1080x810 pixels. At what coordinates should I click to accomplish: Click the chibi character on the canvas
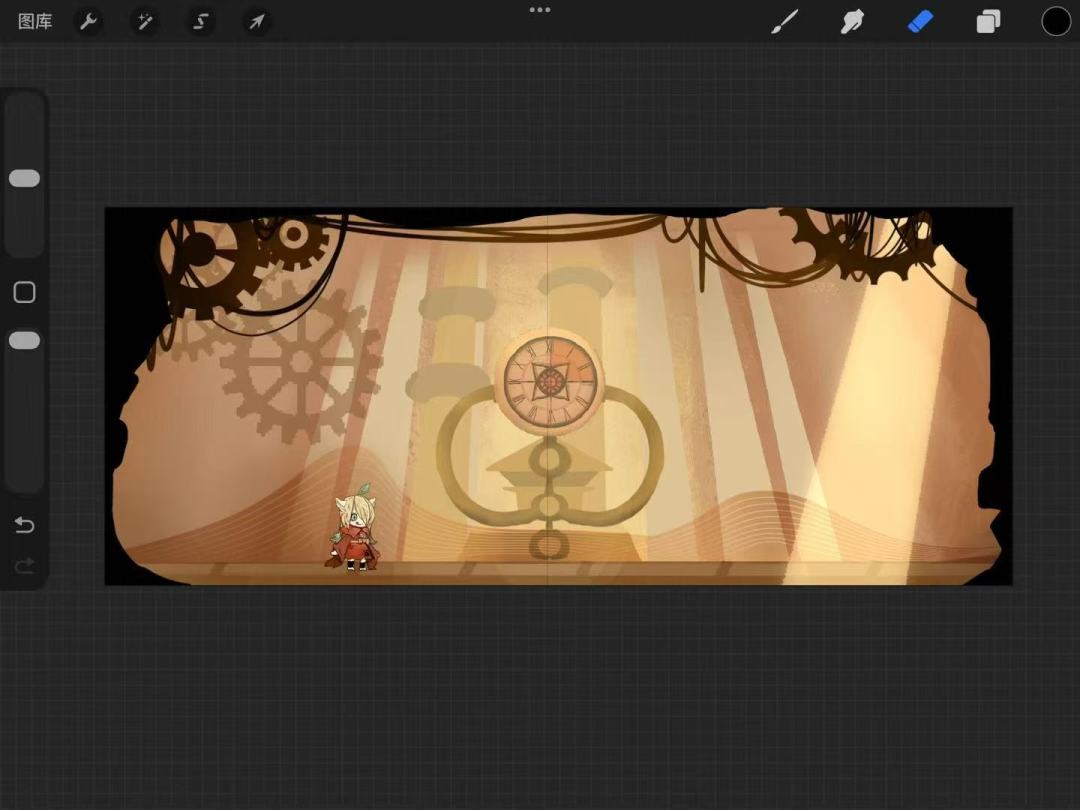point(353,527)
